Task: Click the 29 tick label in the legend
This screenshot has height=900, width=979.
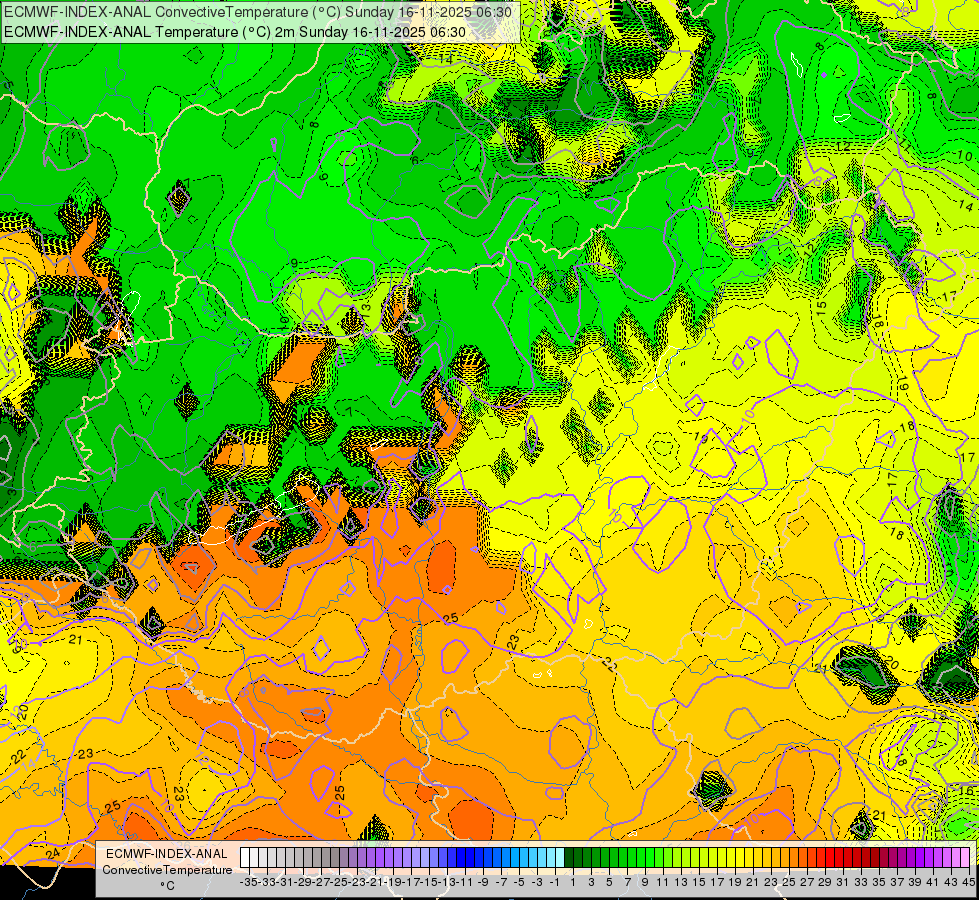Action: coord(825,883)
